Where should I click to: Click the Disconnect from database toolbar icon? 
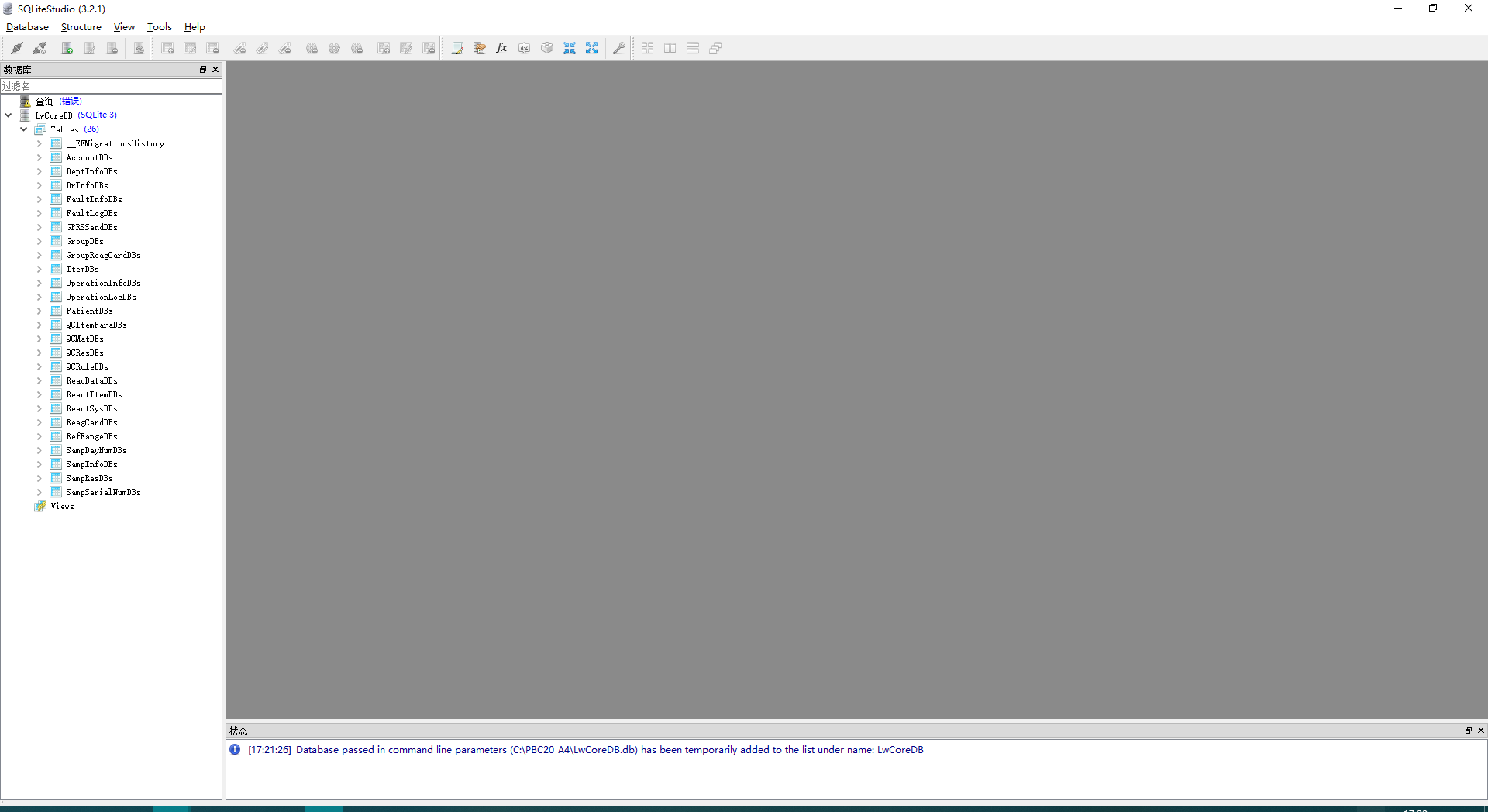[40, 48]
